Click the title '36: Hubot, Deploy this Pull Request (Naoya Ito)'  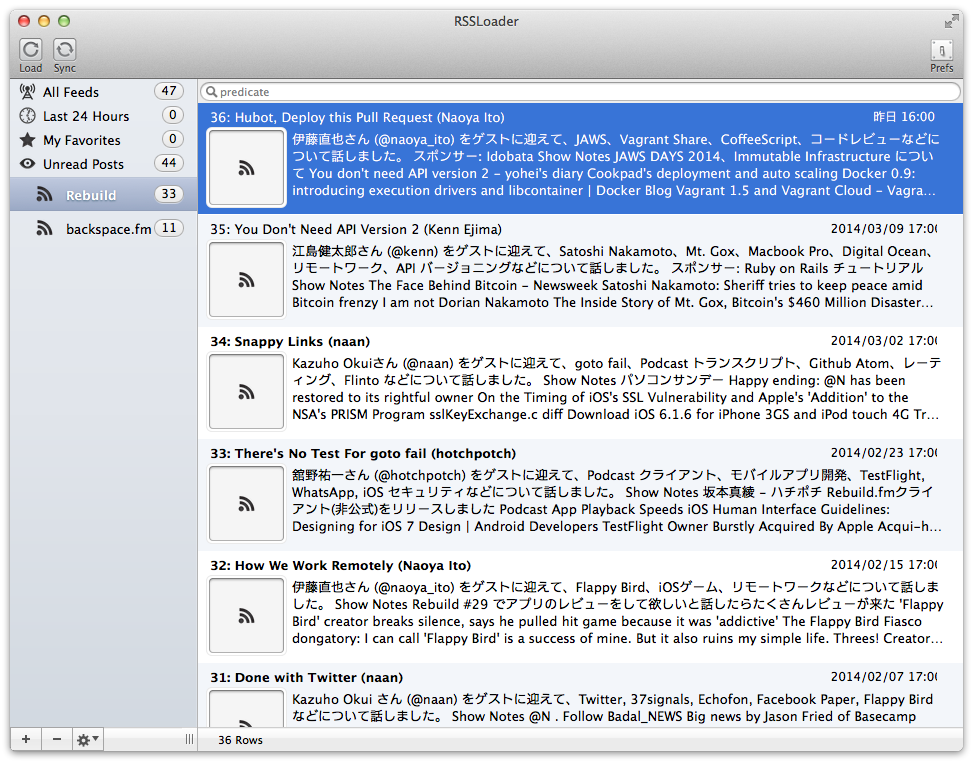click(x=357, y=117)
